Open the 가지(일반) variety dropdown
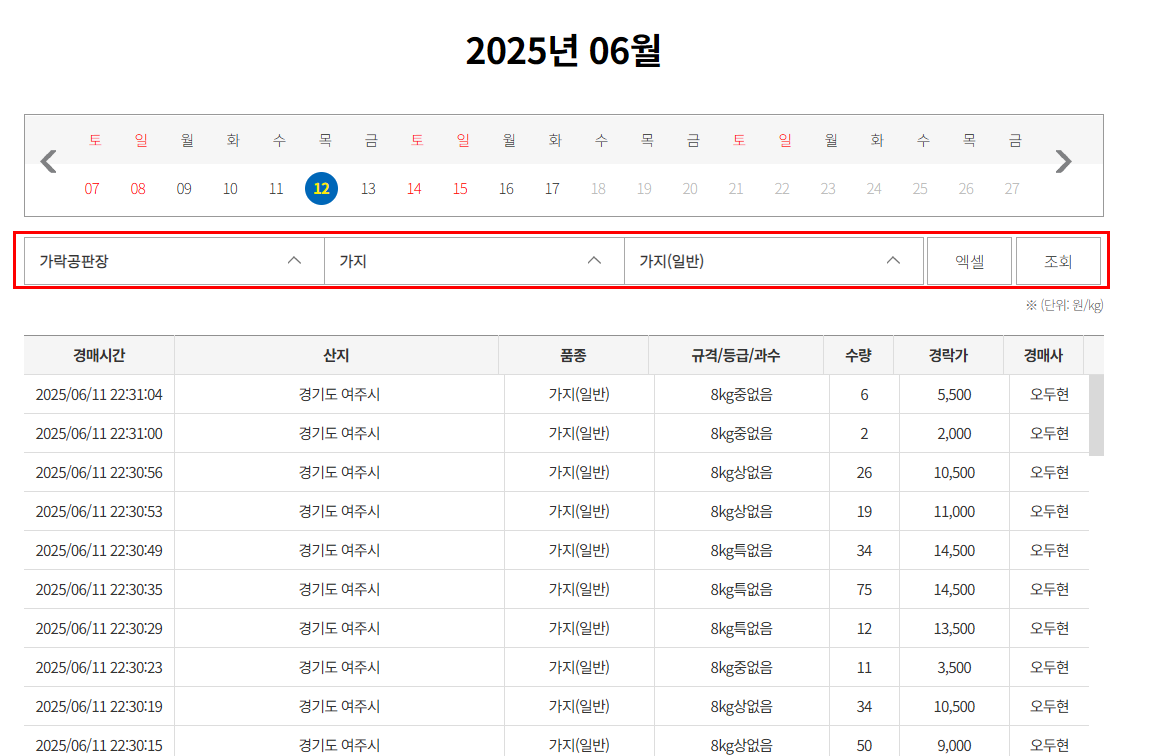The width and height of the screenshot is (1170, 756). pos(774,261)
